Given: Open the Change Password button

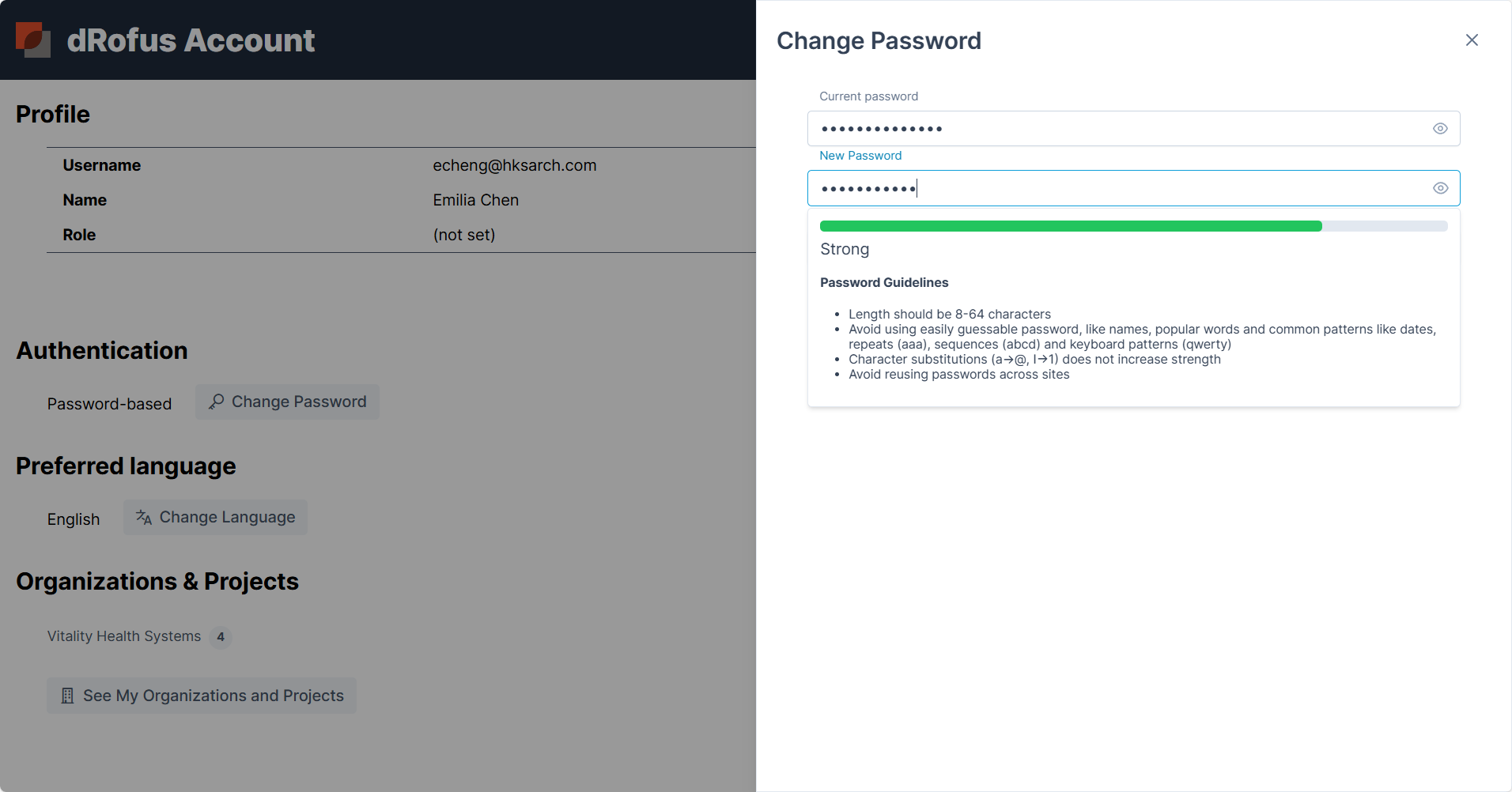Looking at the screenshot, I should point(287,402).
